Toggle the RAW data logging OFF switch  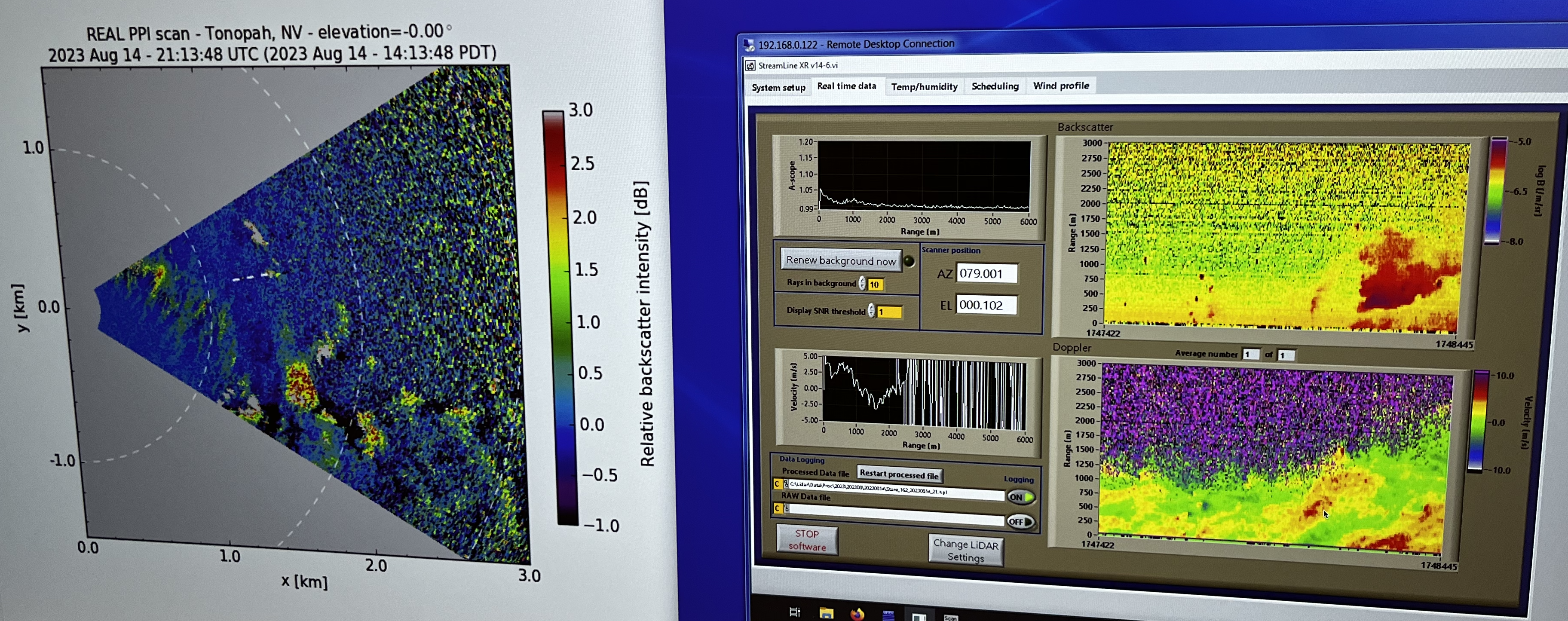[1020, 522]
